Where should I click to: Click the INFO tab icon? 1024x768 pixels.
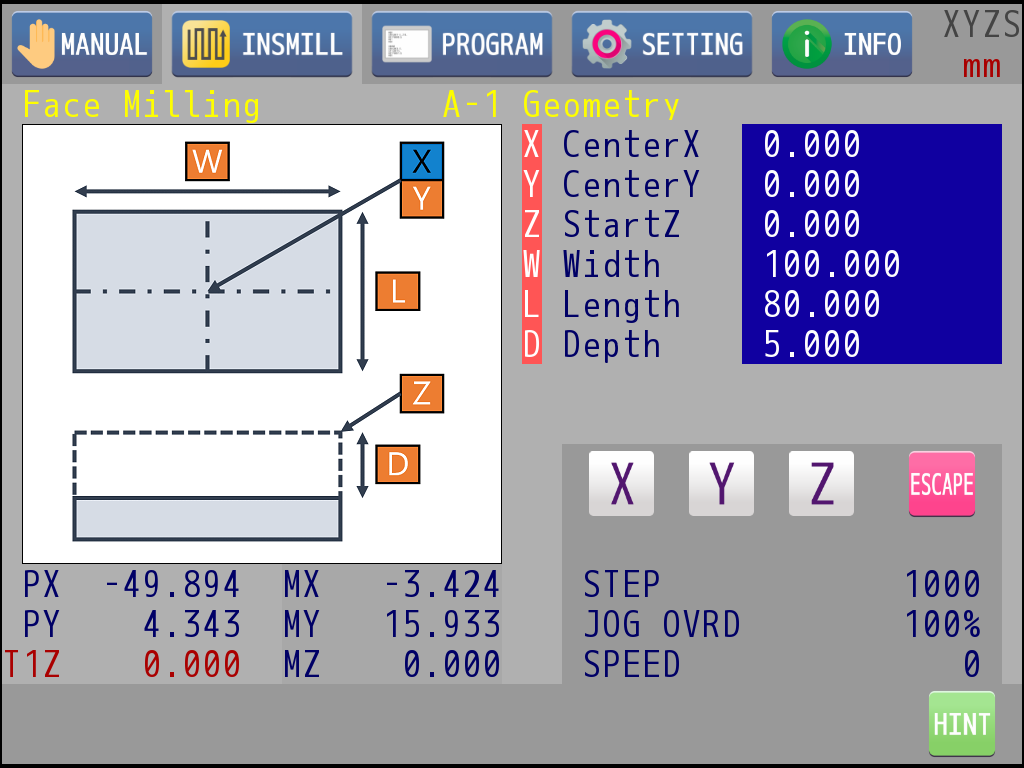(x=806, y=45)
